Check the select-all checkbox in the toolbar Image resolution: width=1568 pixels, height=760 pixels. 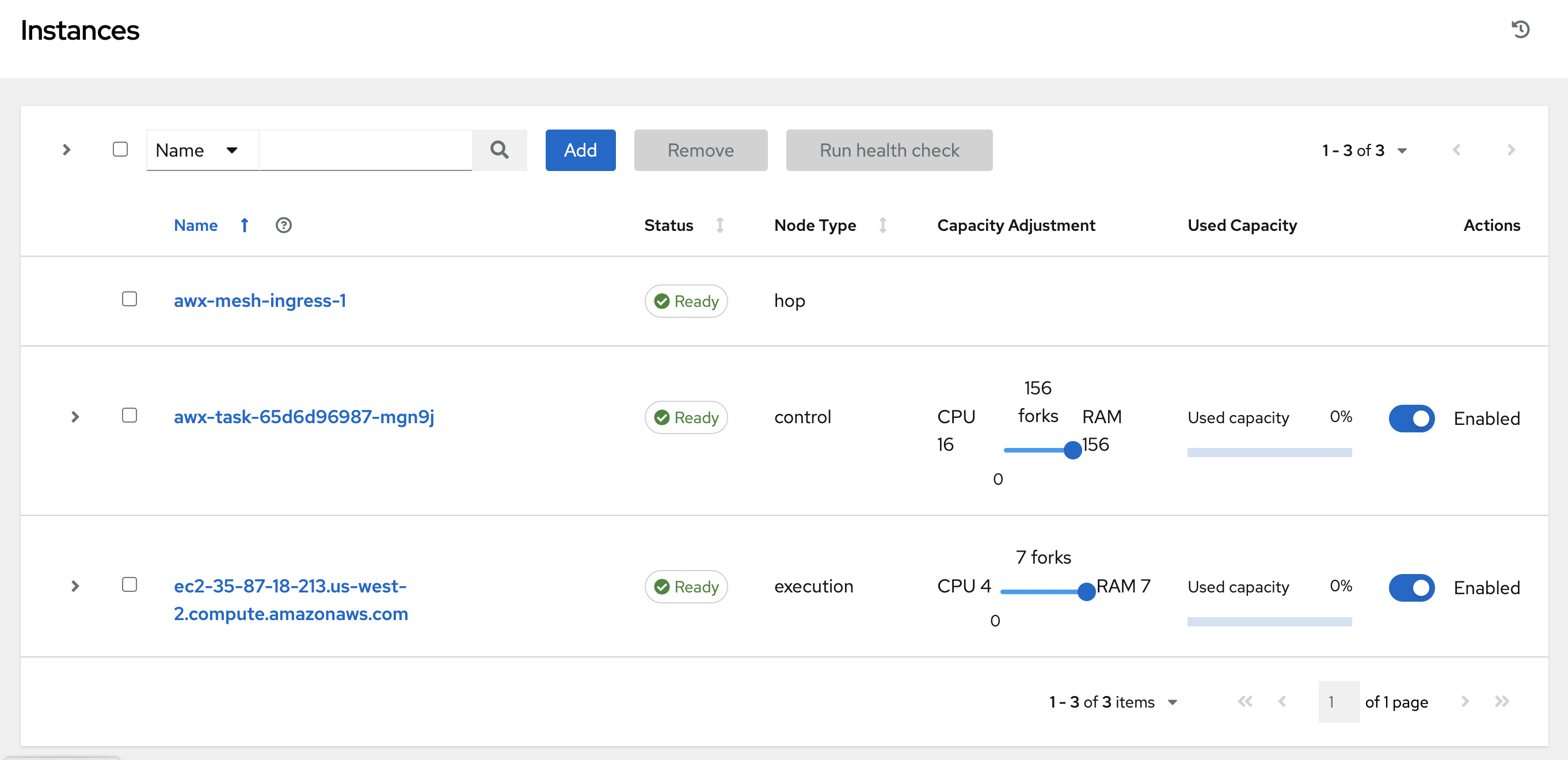click(120, 149)
